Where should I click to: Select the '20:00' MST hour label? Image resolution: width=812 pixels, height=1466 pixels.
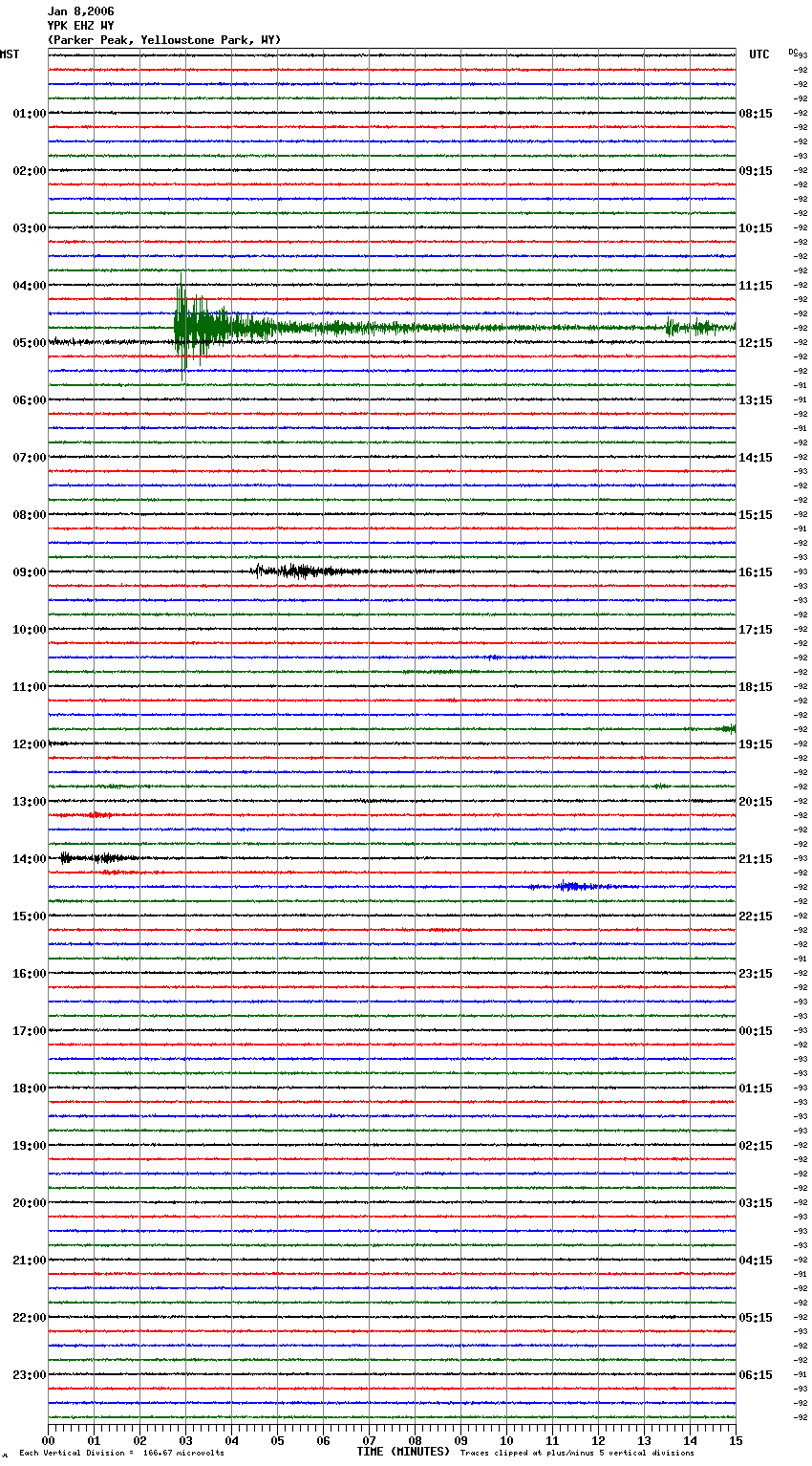30,1203
